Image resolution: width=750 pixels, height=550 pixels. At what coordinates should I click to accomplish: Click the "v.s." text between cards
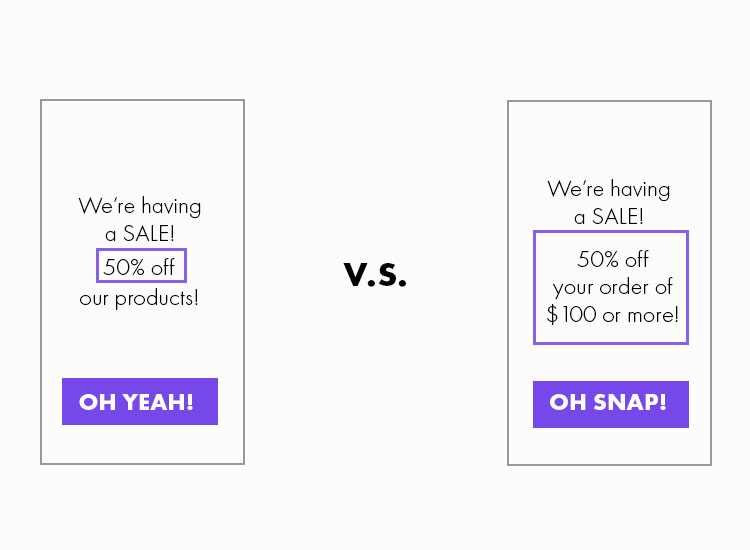click(375, 274)
